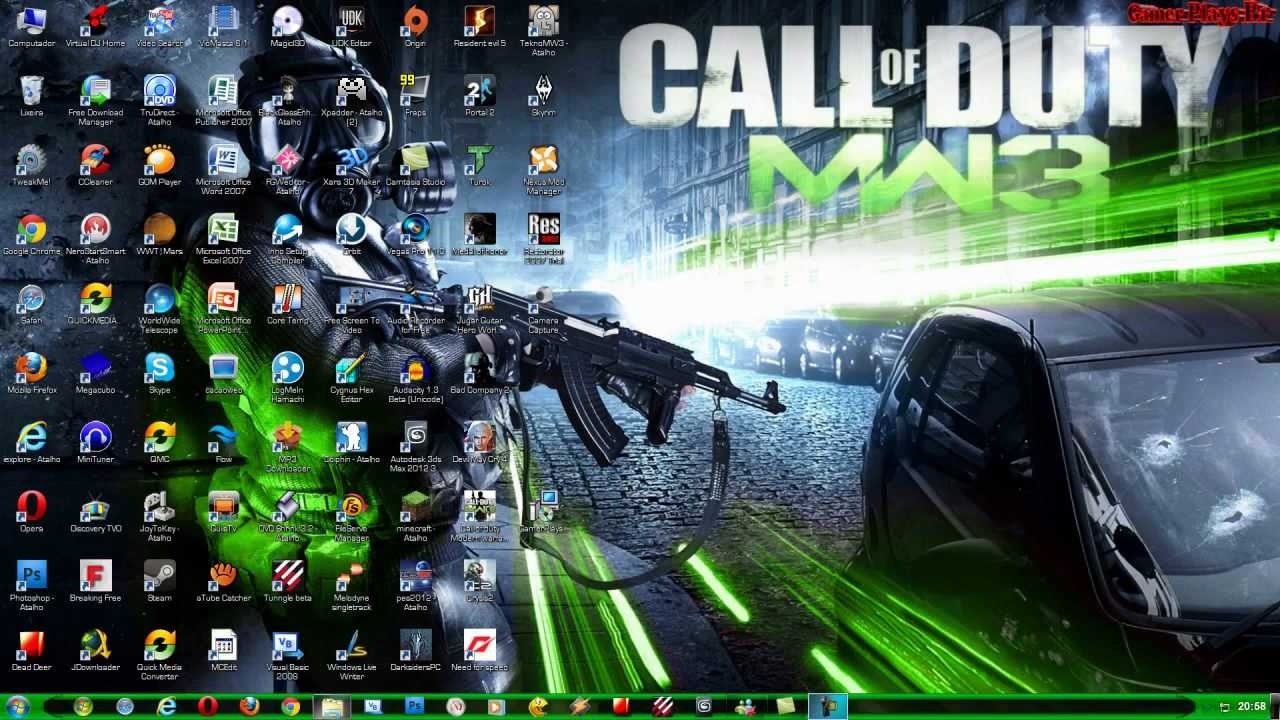Screen dimensions: 1280x720
Task: Launch Crysis 2 desktop shortcut
Action: pos(480,581)
